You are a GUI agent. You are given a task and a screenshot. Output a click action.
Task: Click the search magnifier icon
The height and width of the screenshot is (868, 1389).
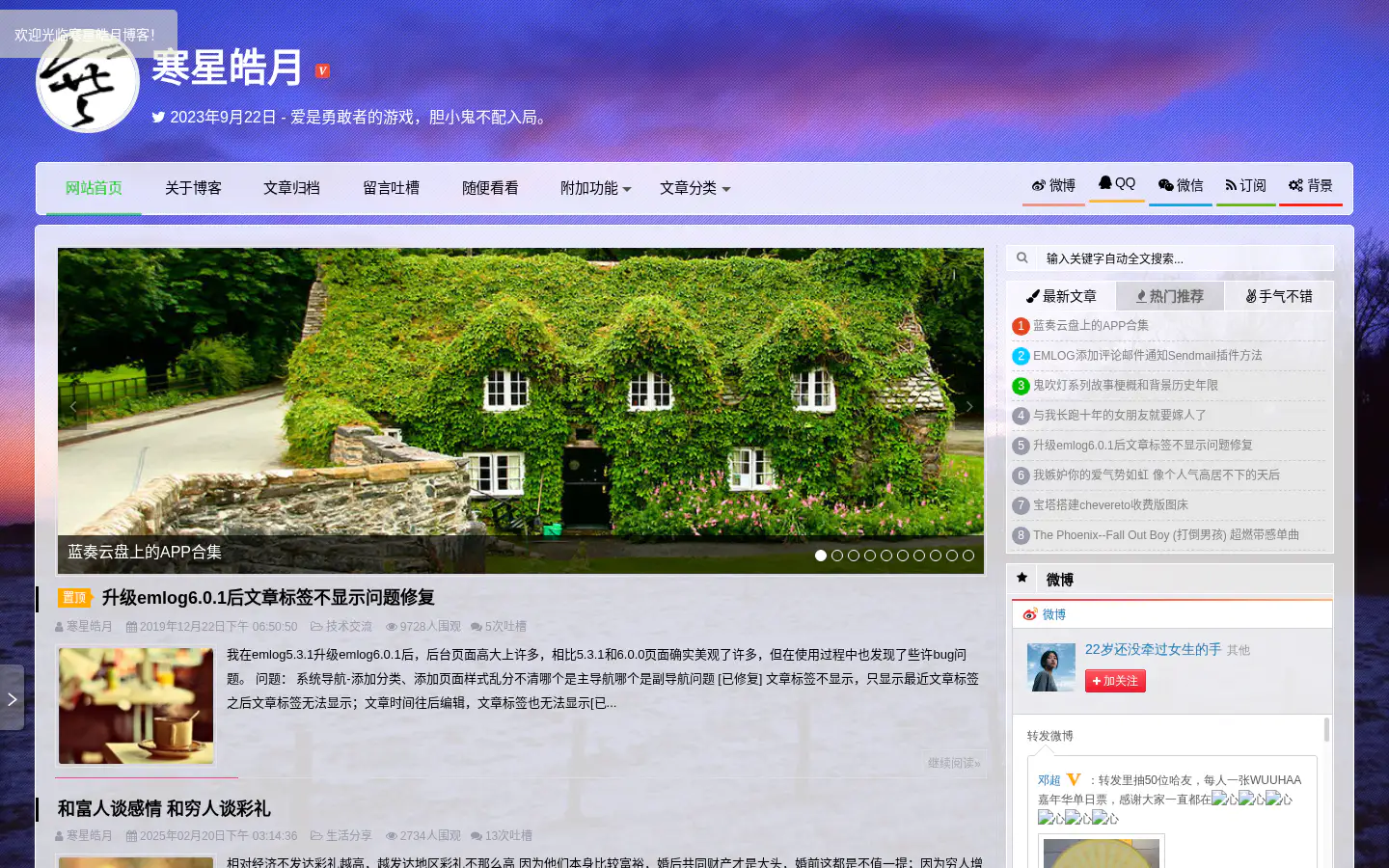click(1022, 258)
